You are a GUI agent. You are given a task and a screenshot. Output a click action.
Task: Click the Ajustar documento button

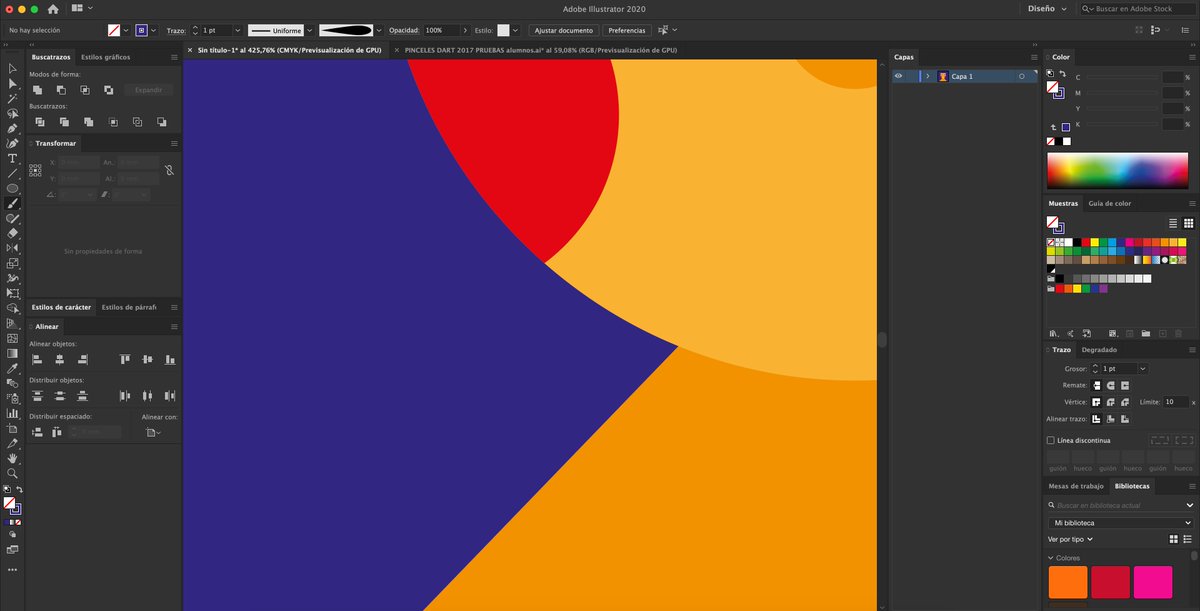coord(564,30)
